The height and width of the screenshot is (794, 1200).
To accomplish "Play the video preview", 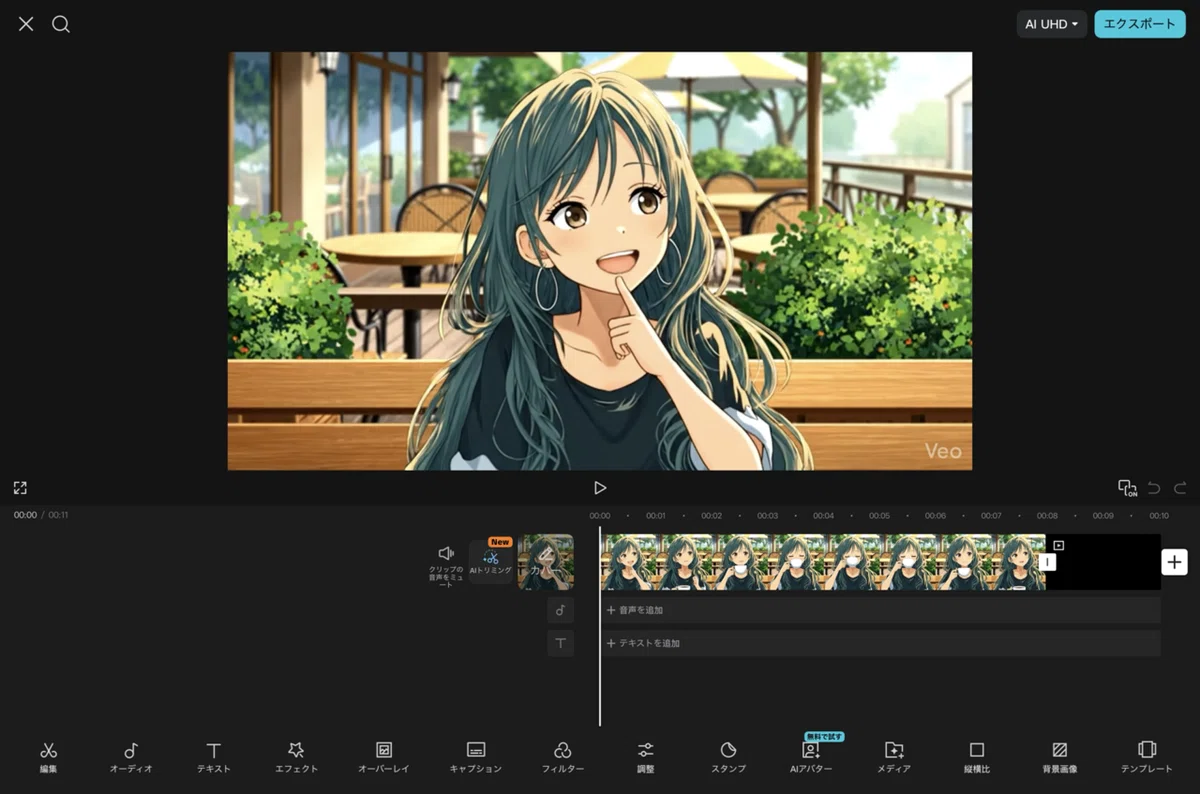I will 600,488.
